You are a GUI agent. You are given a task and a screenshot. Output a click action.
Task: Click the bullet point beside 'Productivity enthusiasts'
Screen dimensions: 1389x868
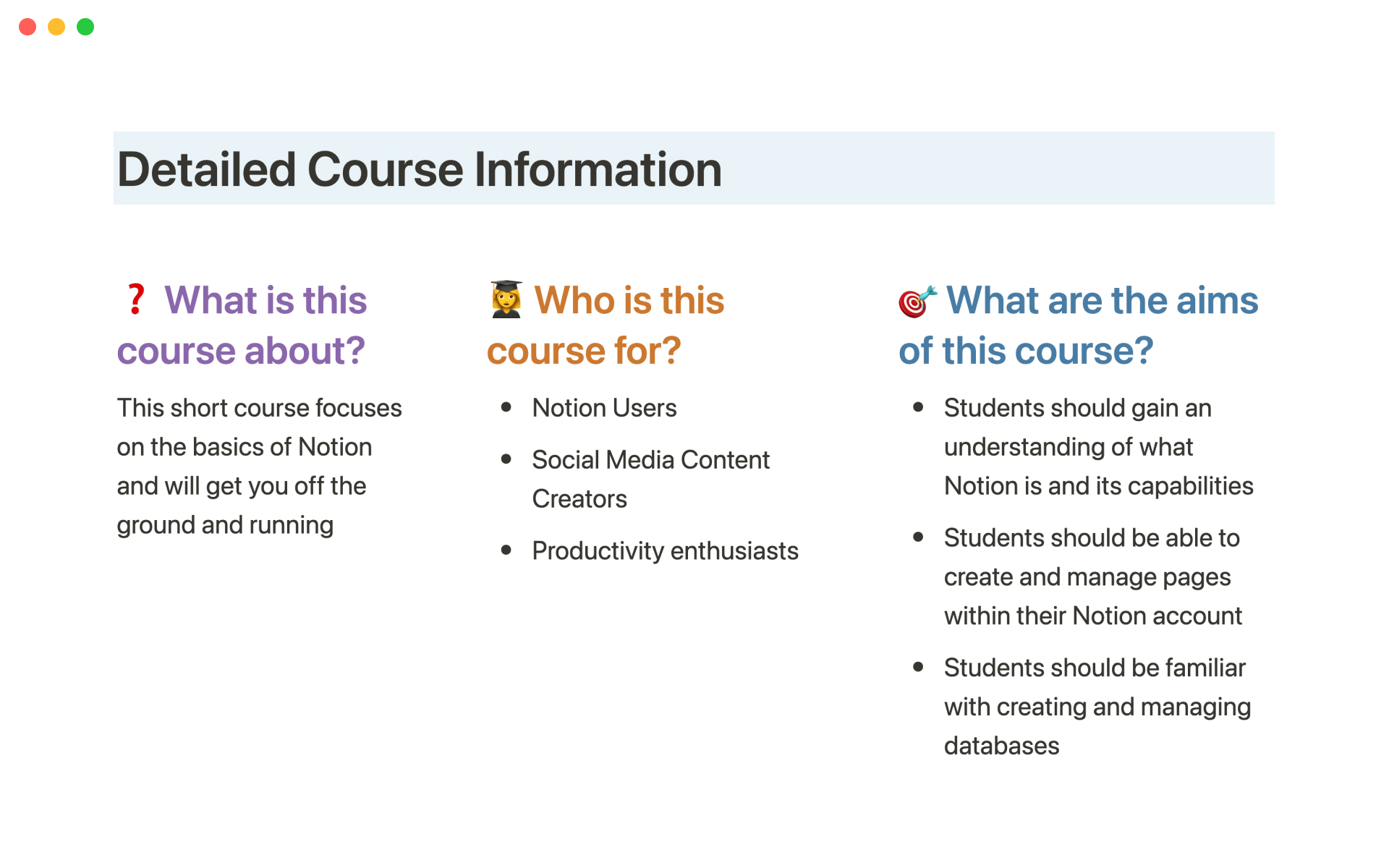(x=506, y=551)
